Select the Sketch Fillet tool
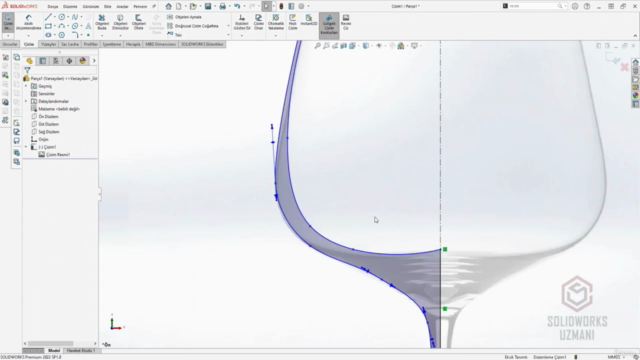 pos(75,35)
